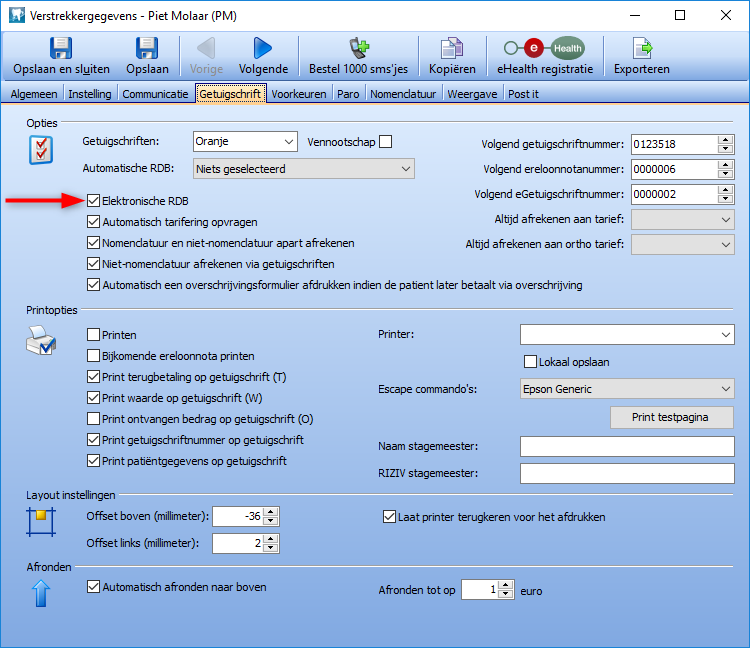Open Escape commando's Epson Generic dropdown

(x=627, y=389)
